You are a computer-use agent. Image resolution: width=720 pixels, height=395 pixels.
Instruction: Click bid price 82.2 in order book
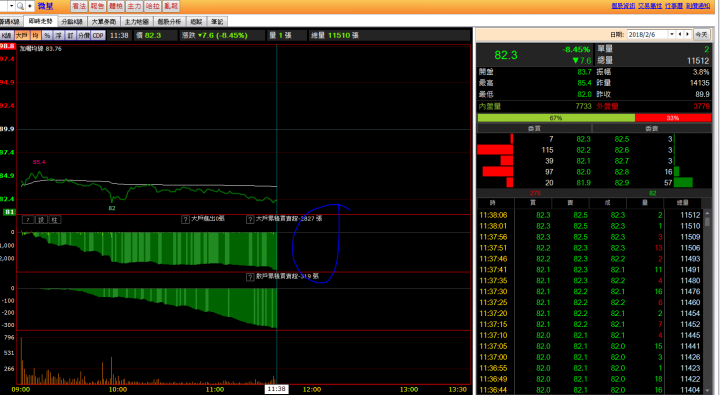coord(584,150)
